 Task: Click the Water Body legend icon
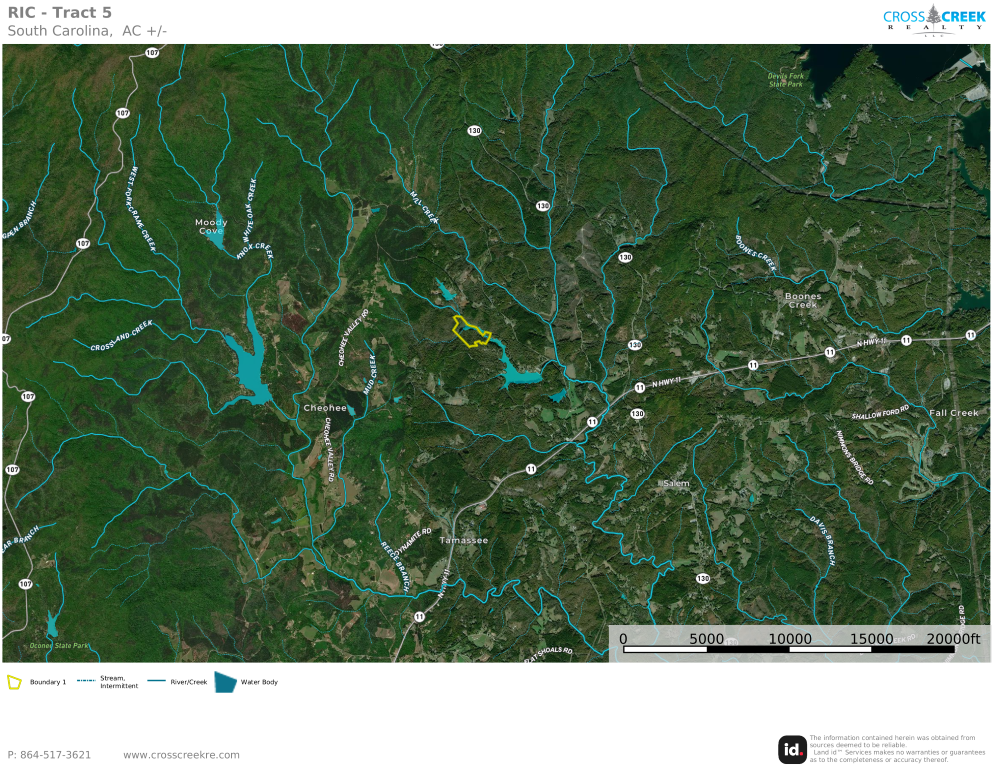(x=225, y=682)
